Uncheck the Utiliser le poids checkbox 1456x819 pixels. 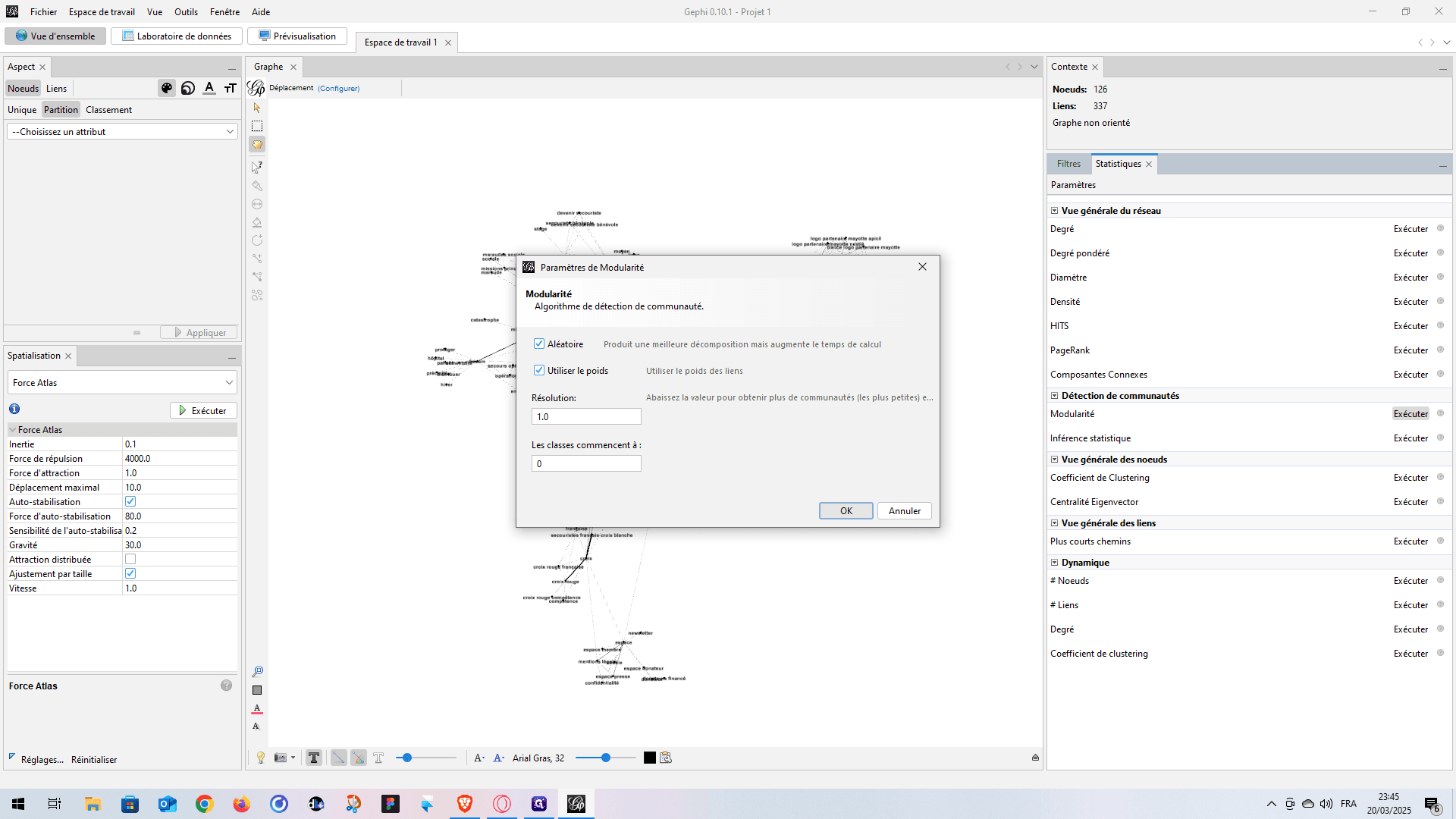point(539,370)
